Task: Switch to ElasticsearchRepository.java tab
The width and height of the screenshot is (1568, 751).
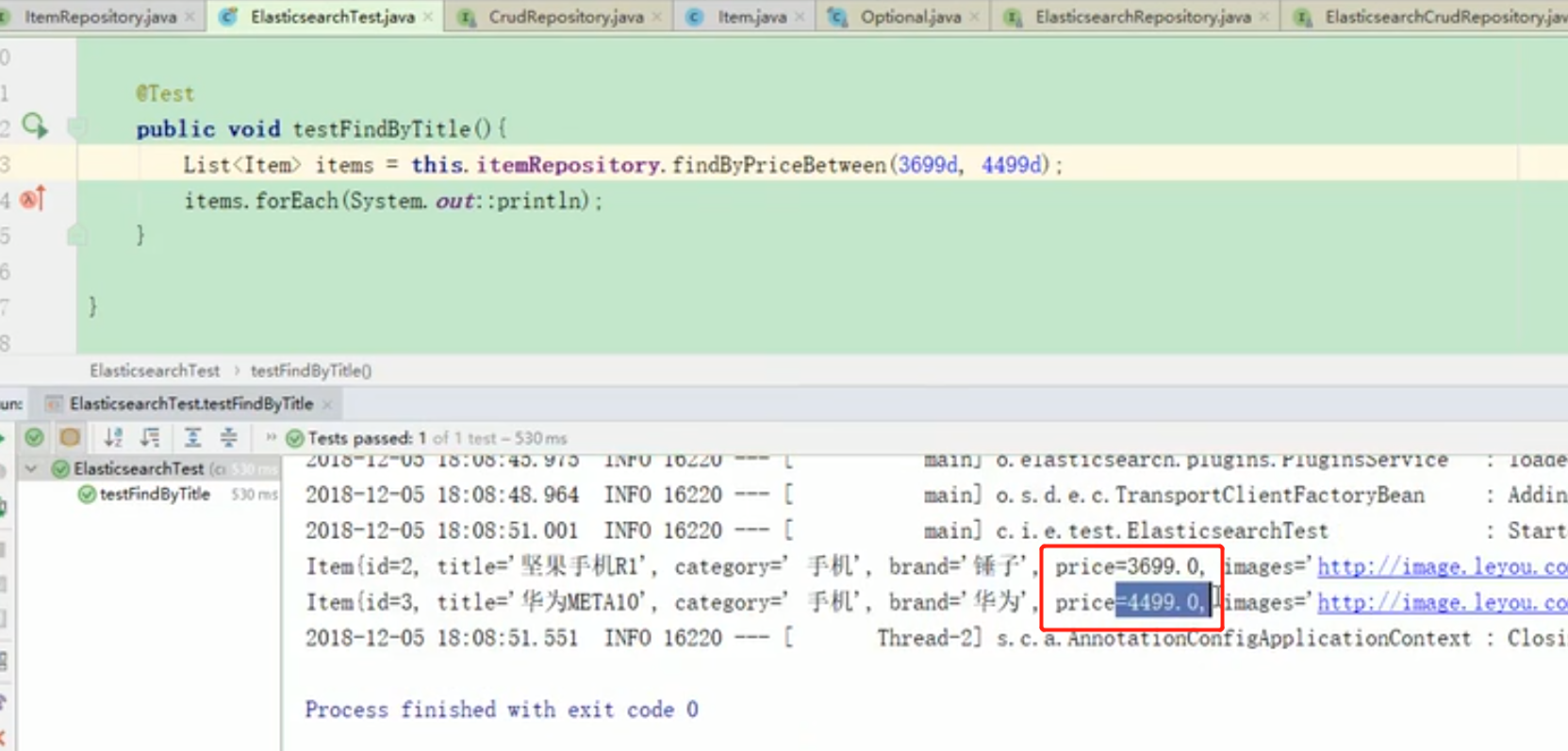Action: [1143, 17]
